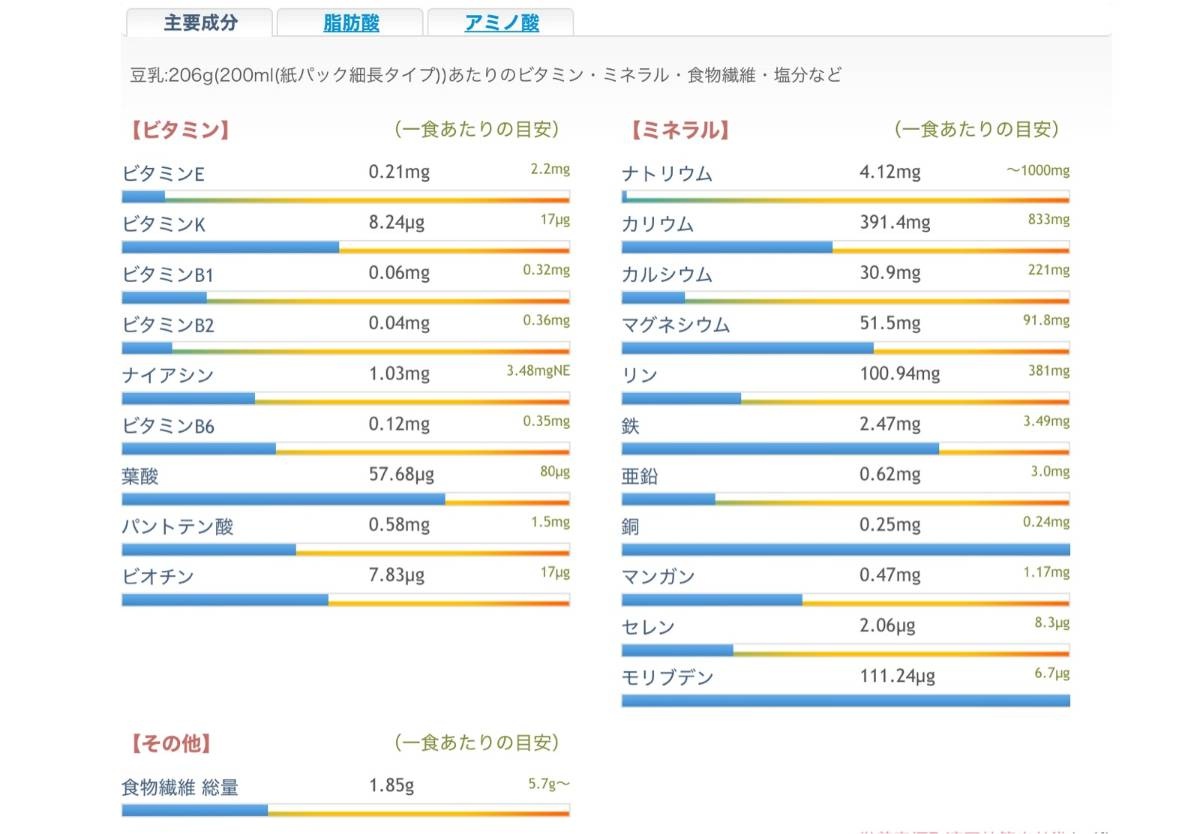1200x834 pixels.
Task: Click the 葉酸 progress bar
Action: pyautogui.click(x=345, y=498)
